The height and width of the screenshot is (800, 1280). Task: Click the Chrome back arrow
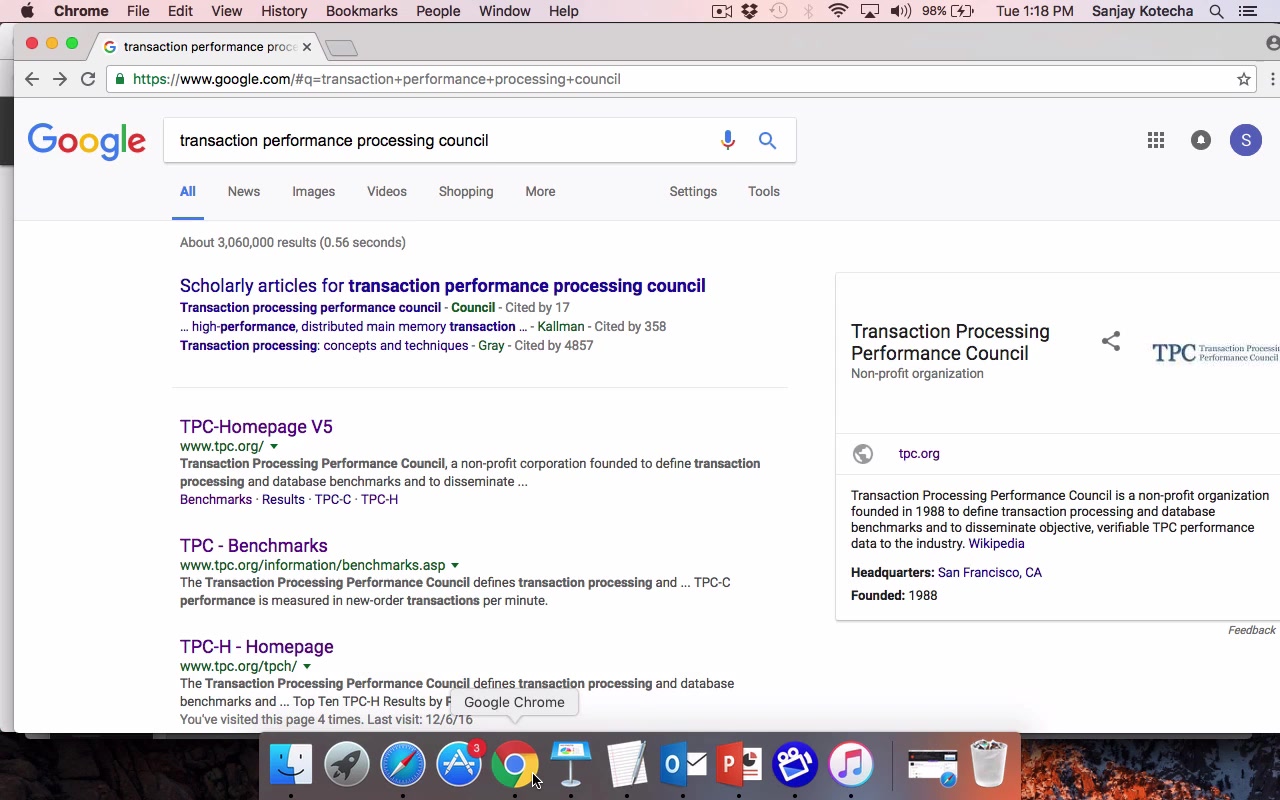point(32,79)
